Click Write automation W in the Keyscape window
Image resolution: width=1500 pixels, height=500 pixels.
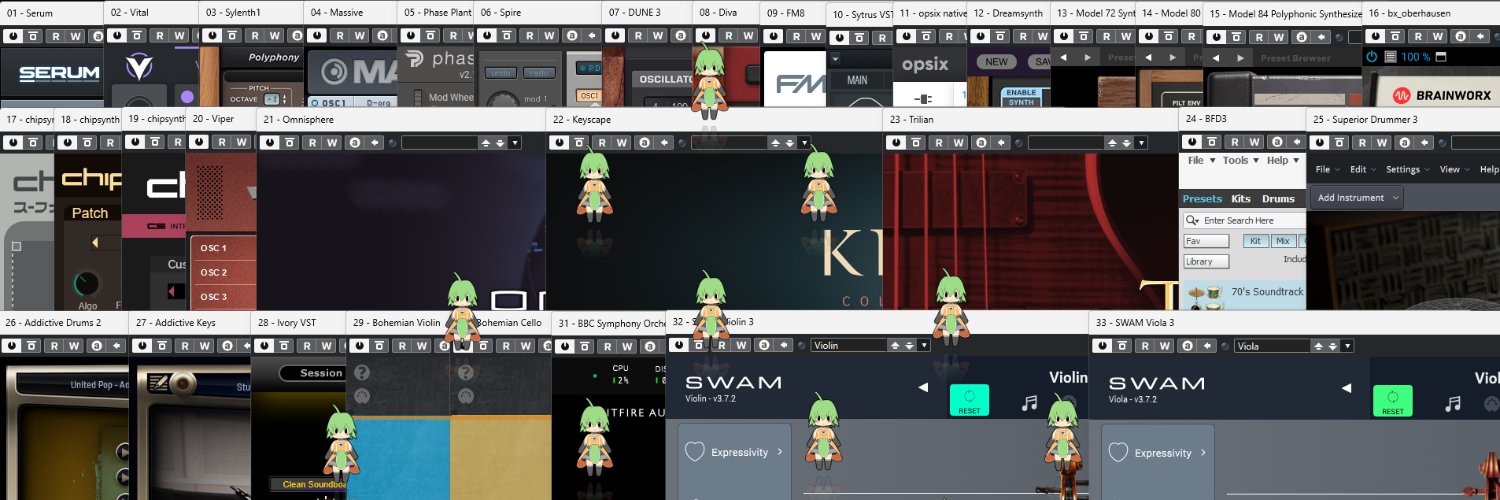622,142
